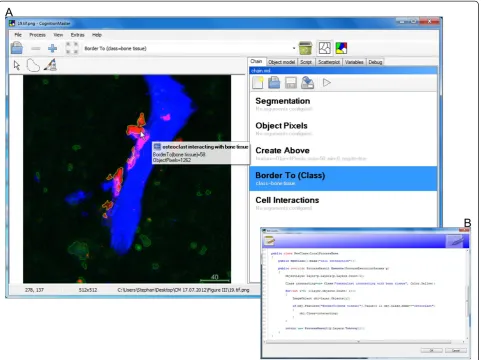Run the chain with play button

327,82
